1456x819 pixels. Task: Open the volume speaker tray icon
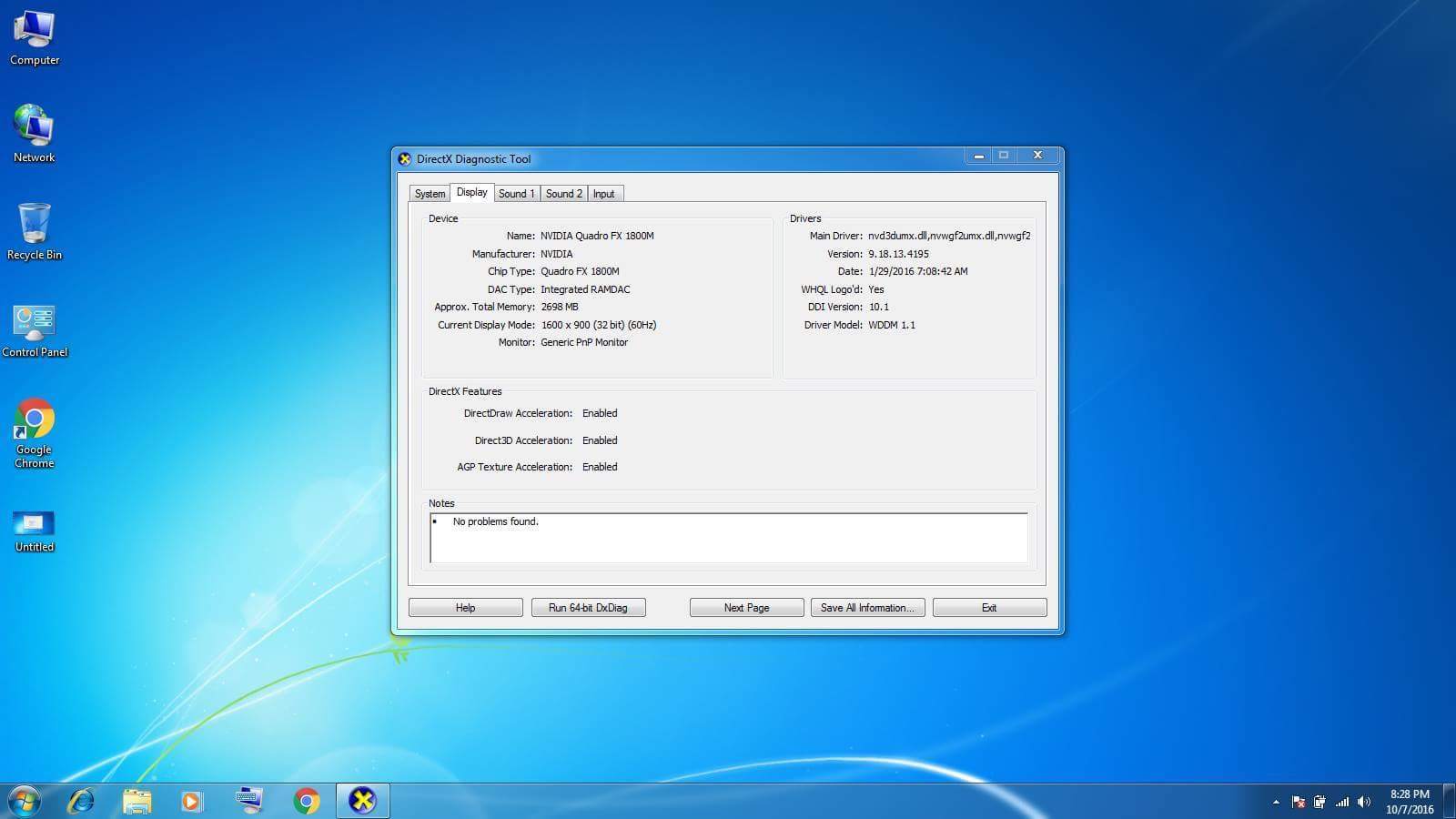1363,802
